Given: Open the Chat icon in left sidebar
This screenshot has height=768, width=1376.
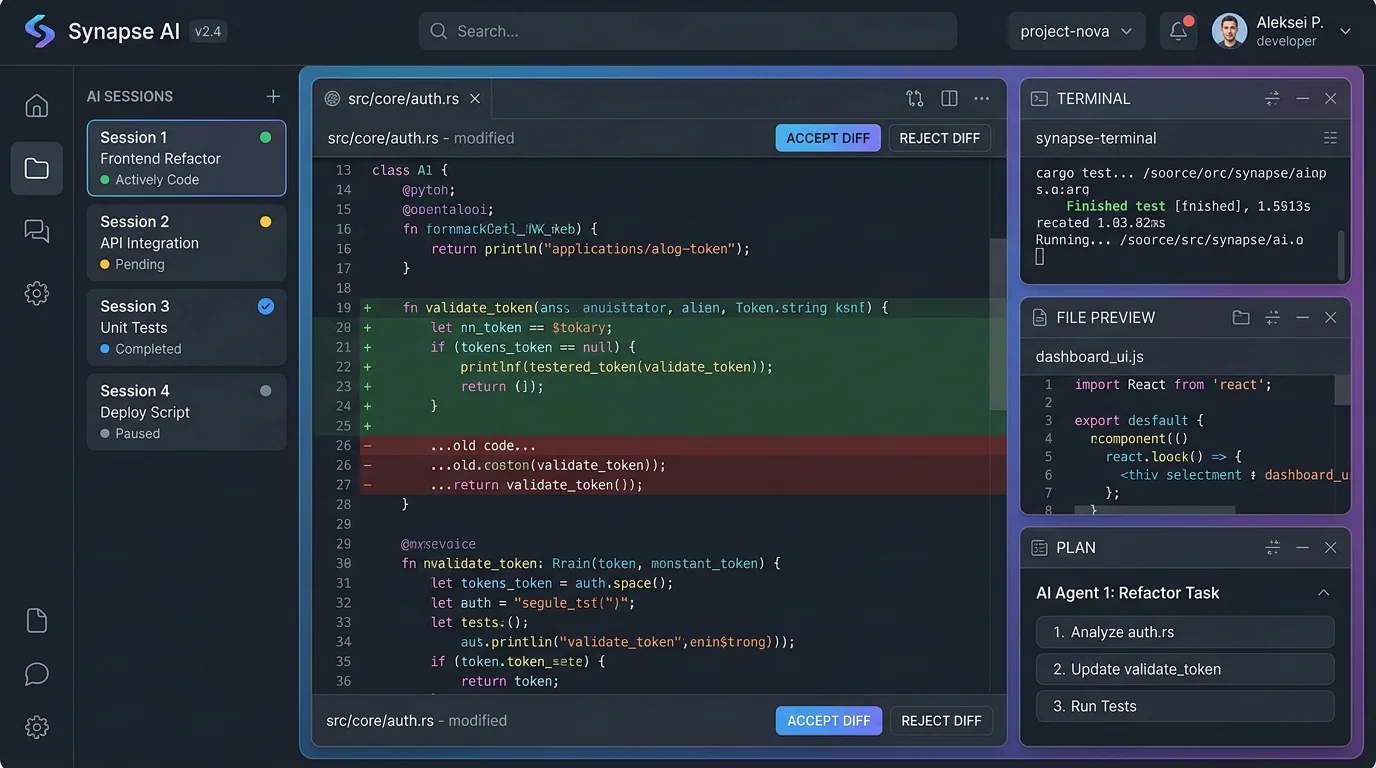Looking at the screenshot, I should (x=36, y=230).
